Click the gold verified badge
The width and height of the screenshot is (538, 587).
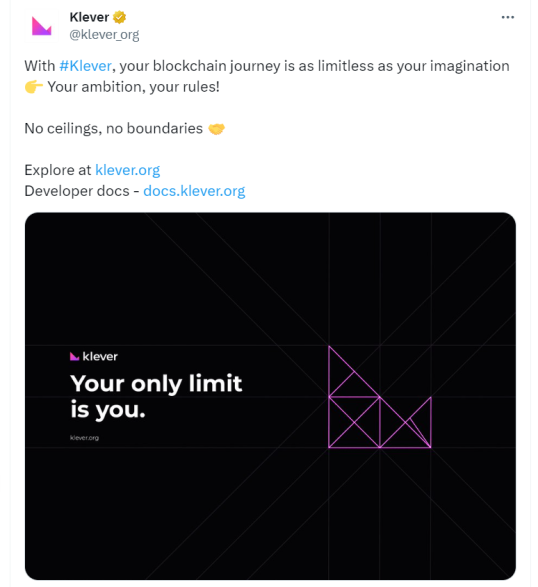[119, 17]
